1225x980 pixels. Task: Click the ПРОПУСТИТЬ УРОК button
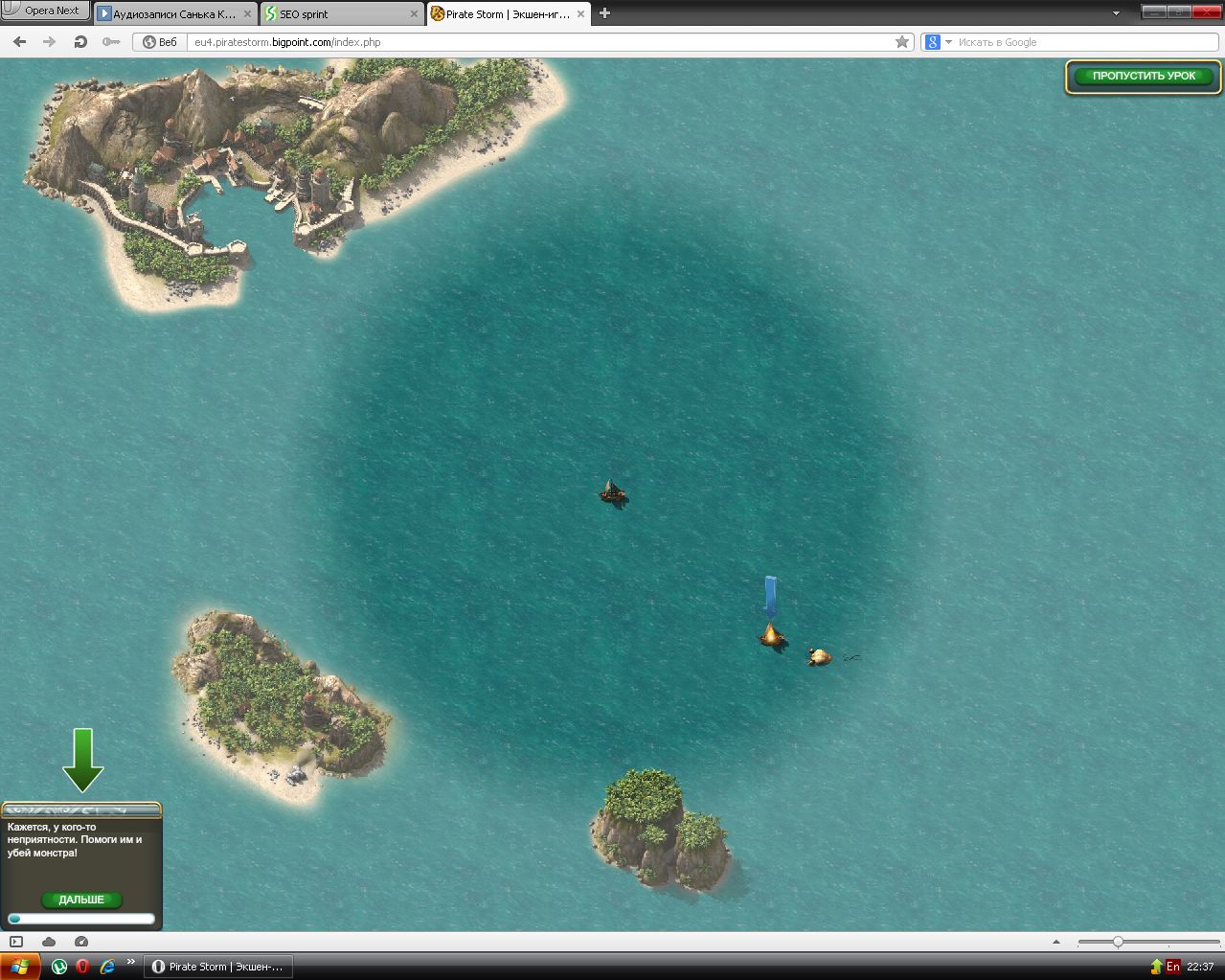1144,76
